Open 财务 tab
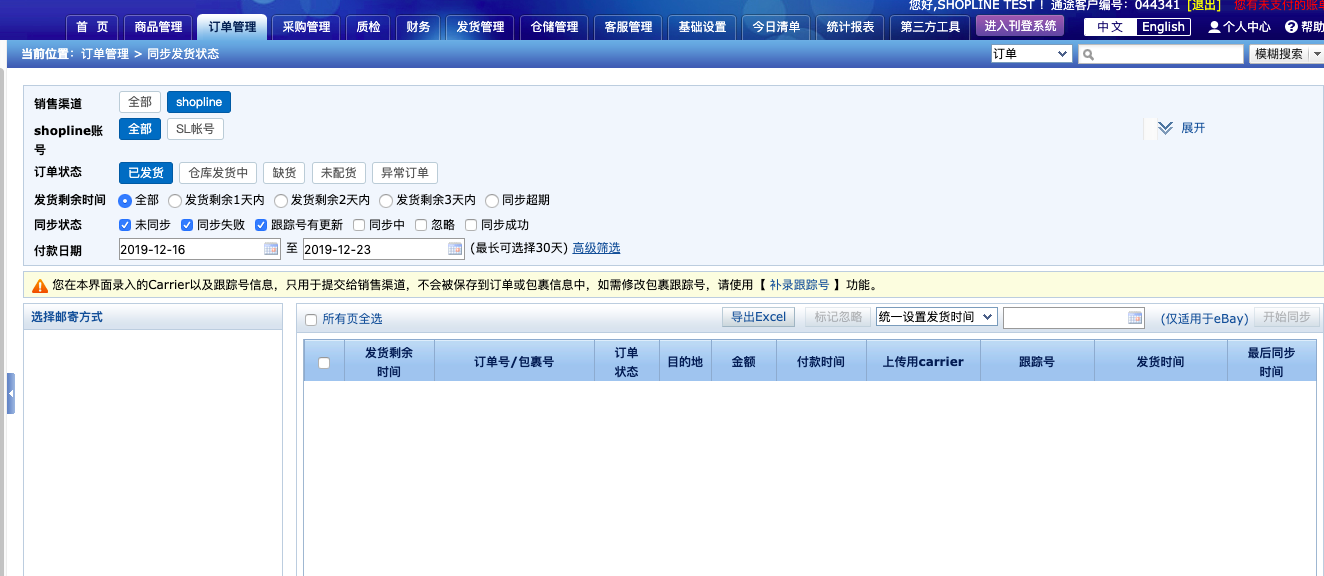Image resolution: width=1324 pixels, height=576 pixels. (x=418, y=27)
